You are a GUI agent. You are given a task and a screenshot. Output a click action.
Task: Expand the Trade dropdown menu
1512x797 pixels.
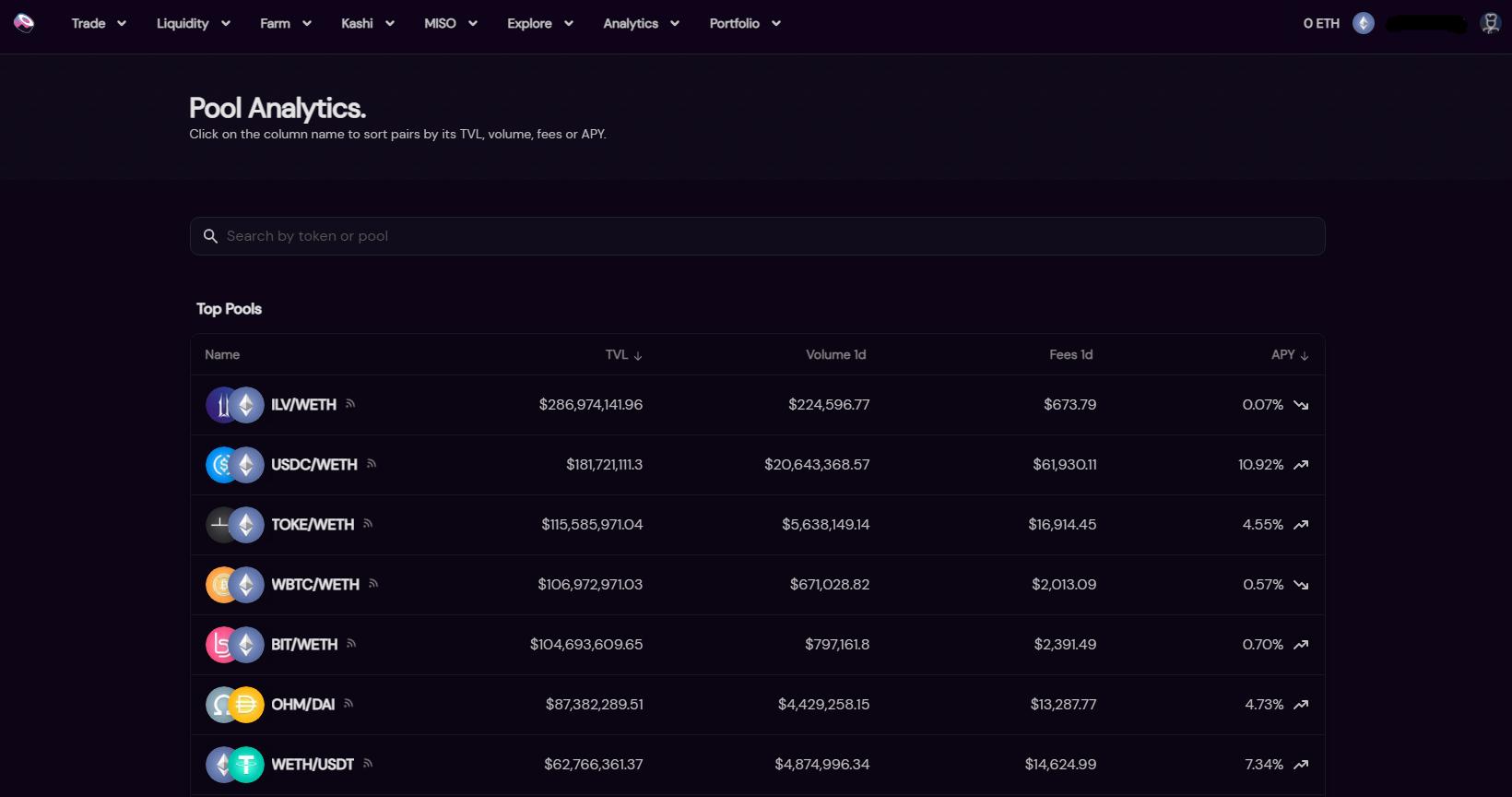[x=99, y=23]
